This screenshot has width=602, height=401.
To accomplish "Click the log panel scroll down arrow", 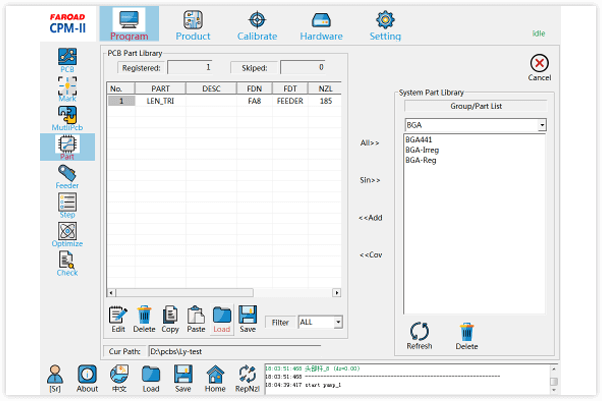I will pos(554,390).
